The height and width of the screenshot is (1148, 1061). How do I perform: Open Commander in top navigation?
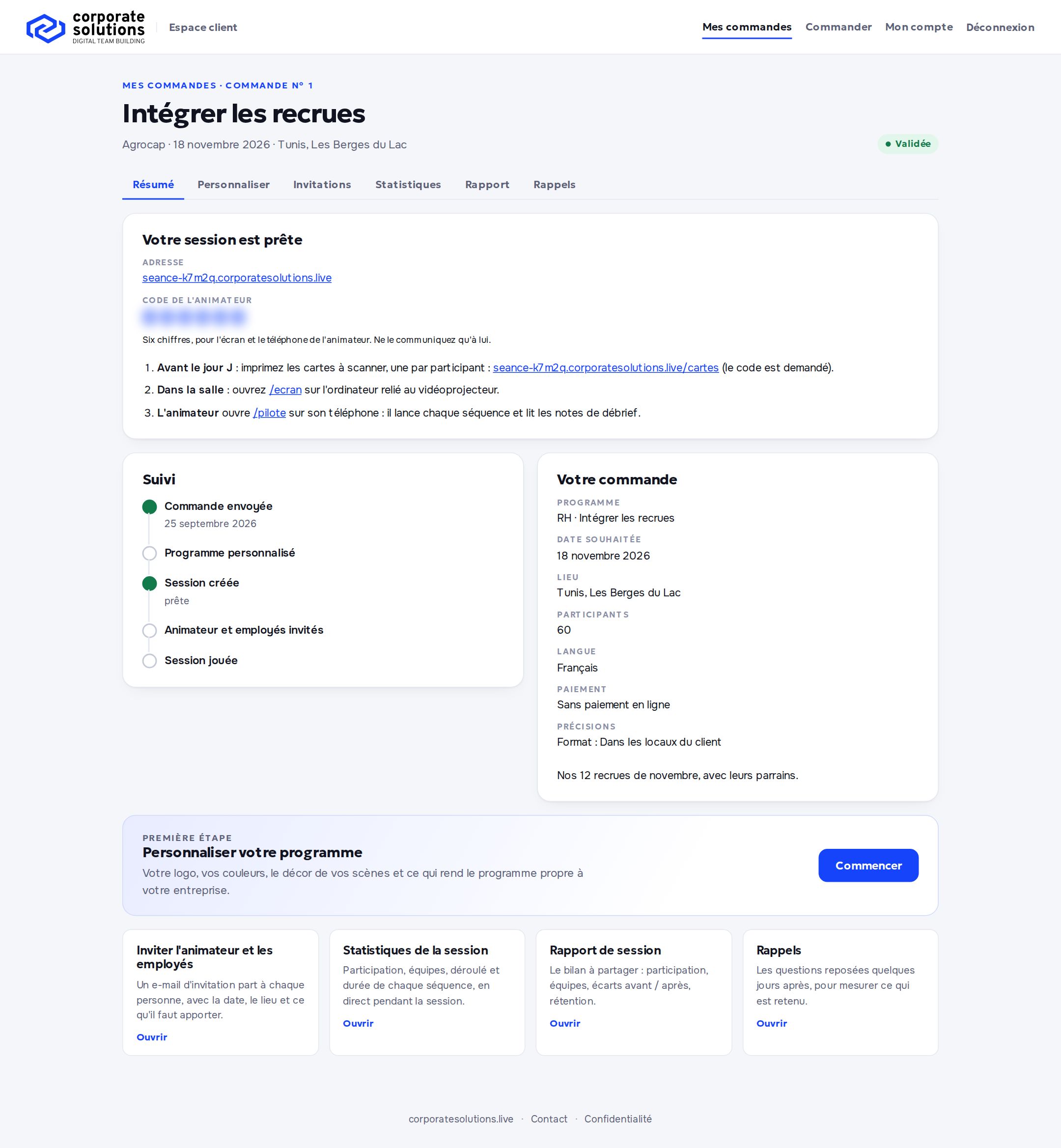pyautogui.click(x=838, y=27)
